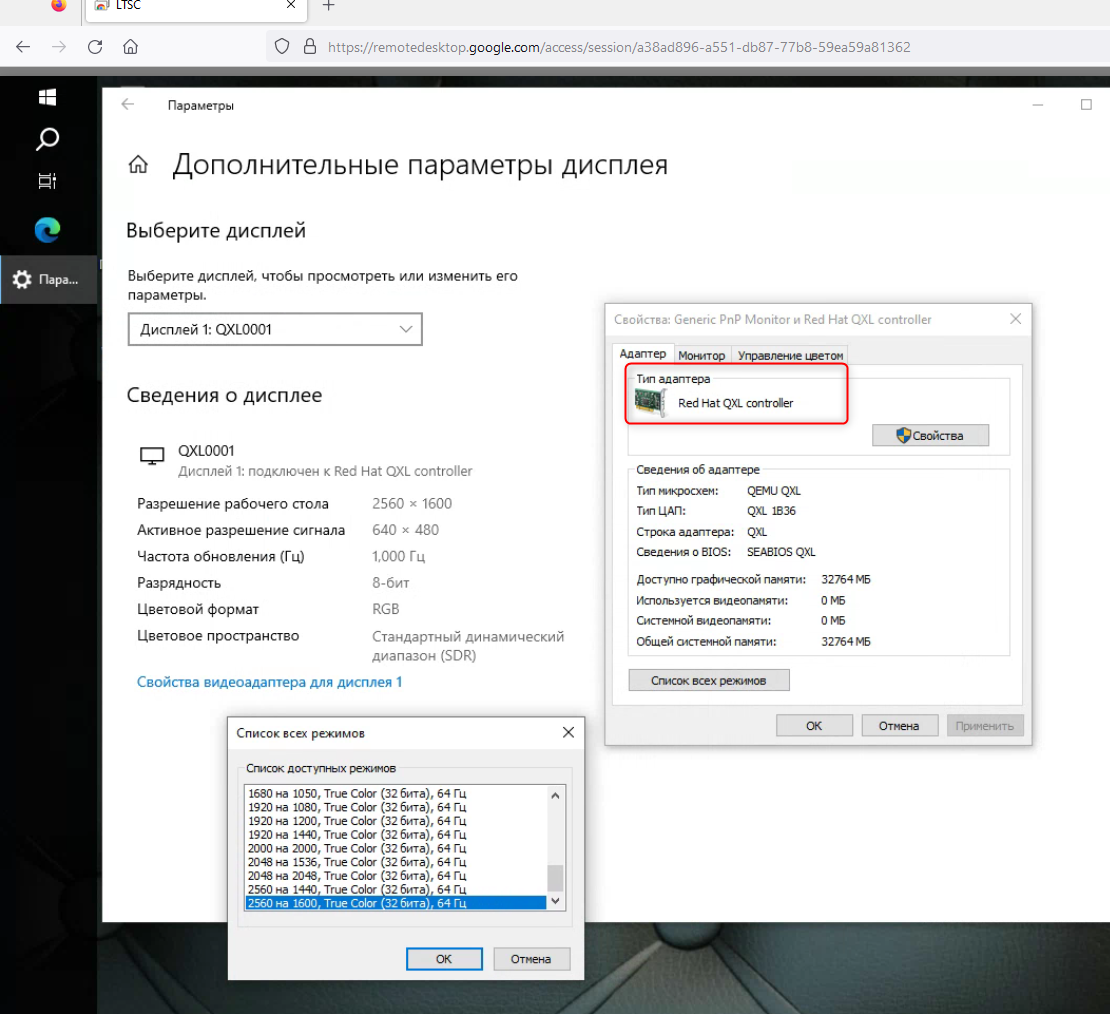This screenshot has width=1110, height=1014.
Task: Reload the browser page
Action: pyautogui.click(x=95, y=47)
